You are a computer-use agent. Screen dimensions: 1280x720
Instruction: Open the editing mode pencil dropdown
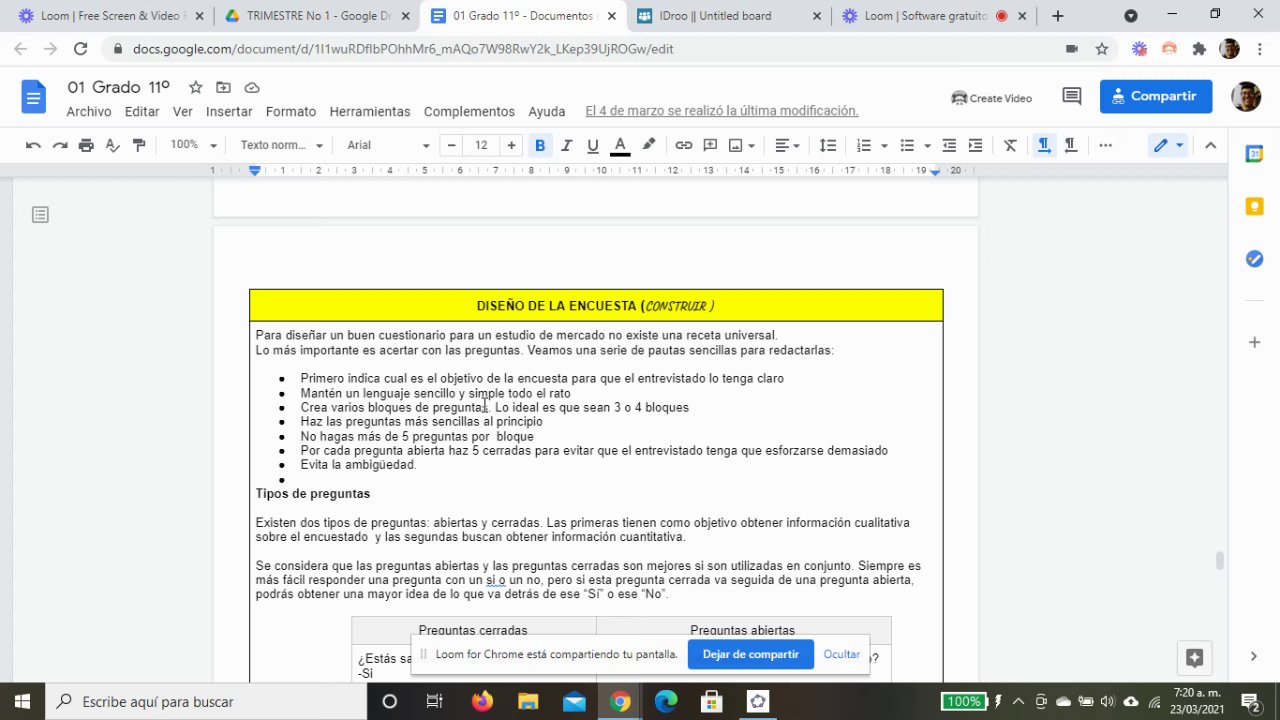pos(1167,145)
